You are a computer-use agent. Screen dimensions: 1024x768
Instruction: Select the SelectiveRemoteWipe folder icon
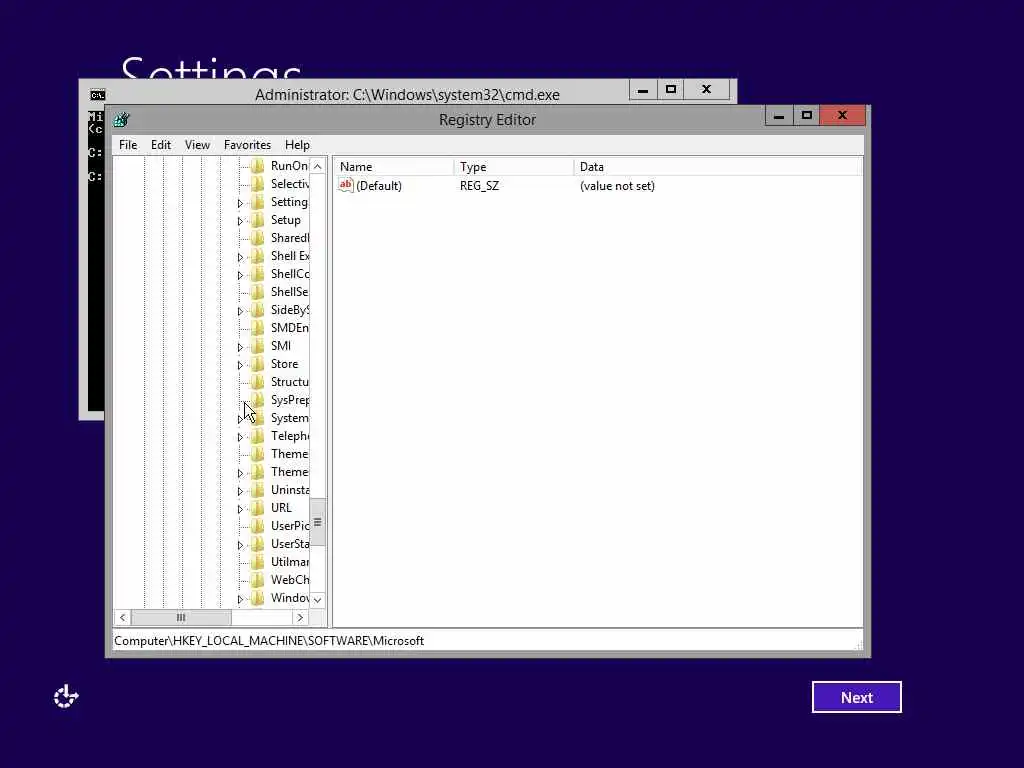pos(258,184)
